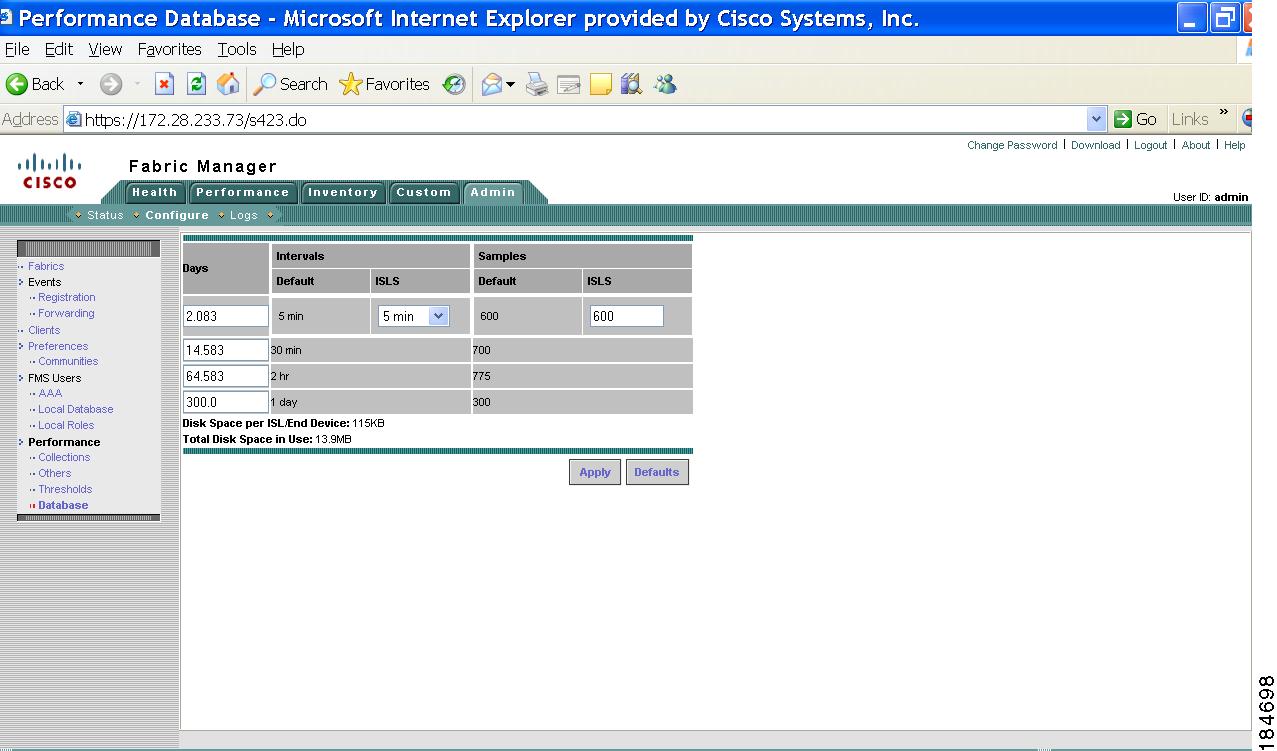Click the About link

click(1196, 145)
